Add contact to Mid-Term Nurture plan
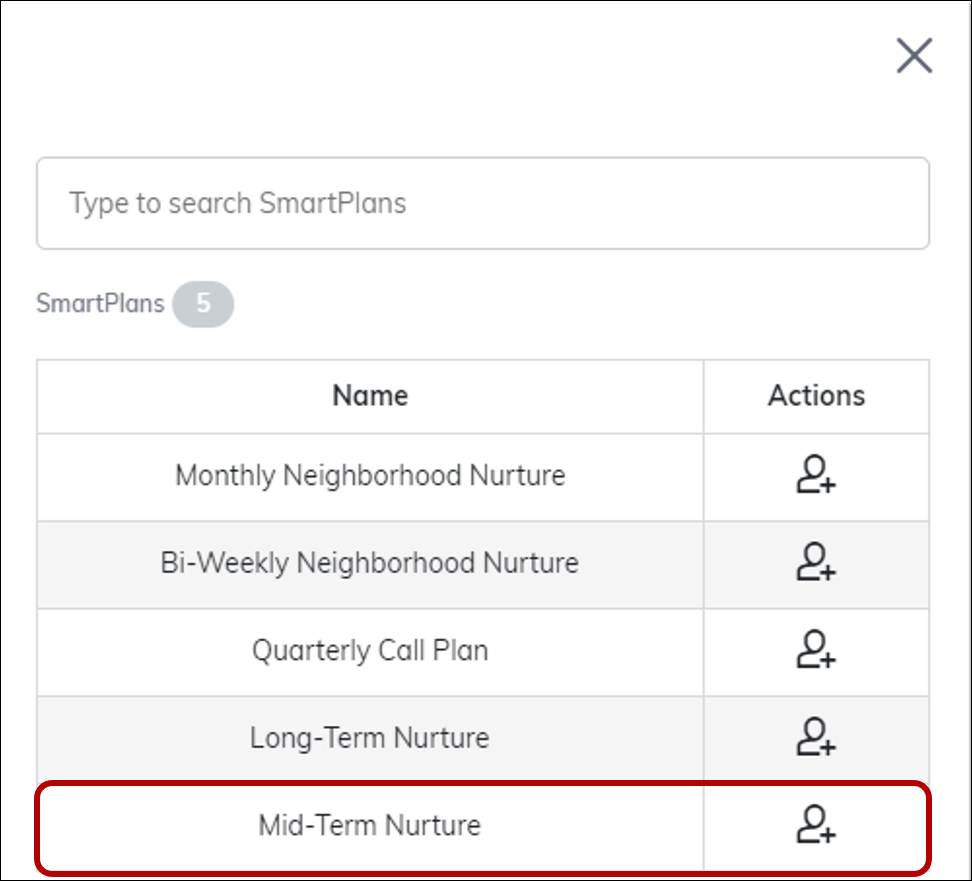Image resolution: width=972 pixels, height=881 pixels. (x=816, y=825)
